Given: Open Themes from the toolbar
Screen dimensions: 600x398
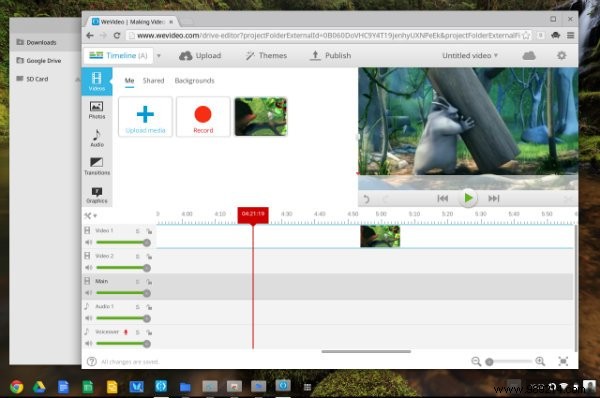Looking at the screenshot, I should 266,55.
